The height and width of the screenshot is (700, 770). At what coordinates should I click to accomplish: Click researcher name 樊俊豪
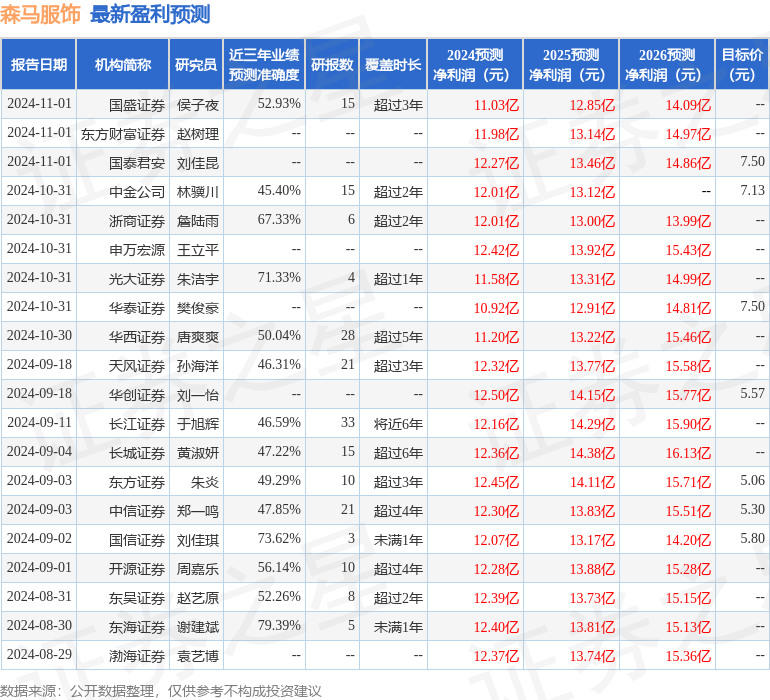coord(198,308)
